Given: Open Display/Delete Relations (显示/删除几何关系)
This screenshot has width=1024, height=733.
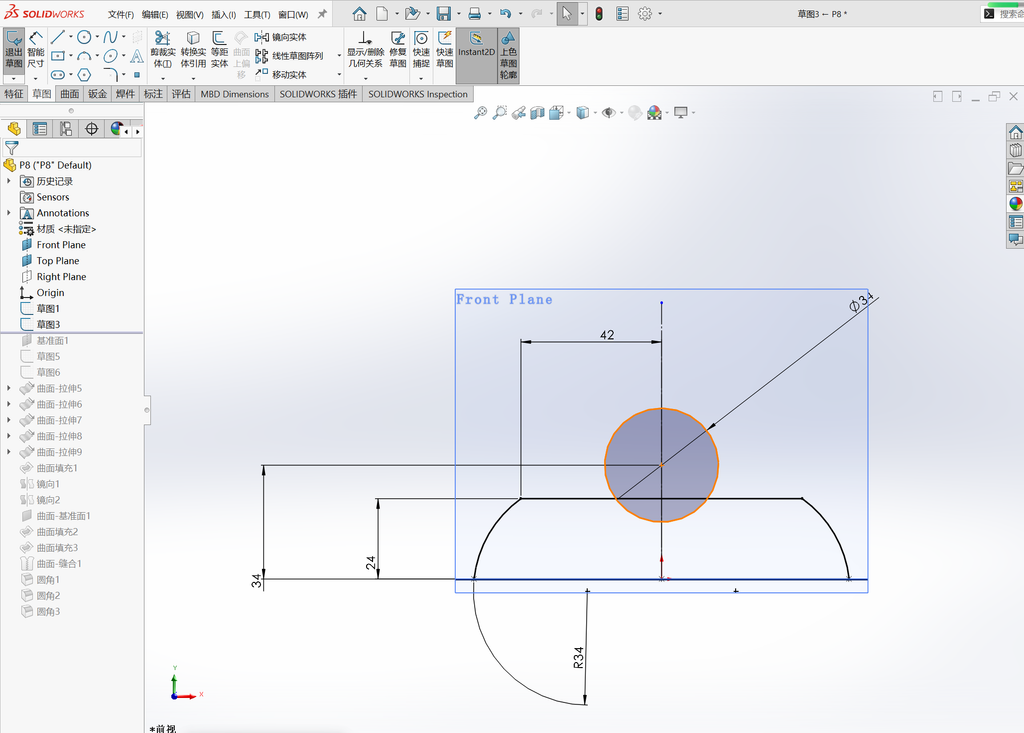Looking at the screenshot, I should point(365,50).
